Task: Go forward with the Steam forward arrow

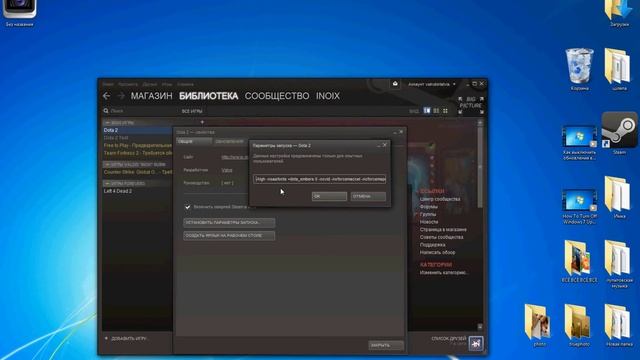Action: click(x=121, y=96)
